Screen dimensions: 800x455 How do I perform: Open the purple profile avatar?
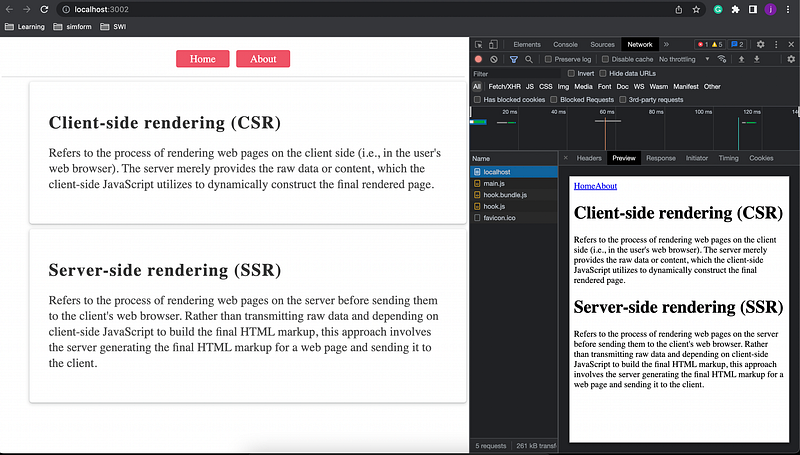point(770,9)
